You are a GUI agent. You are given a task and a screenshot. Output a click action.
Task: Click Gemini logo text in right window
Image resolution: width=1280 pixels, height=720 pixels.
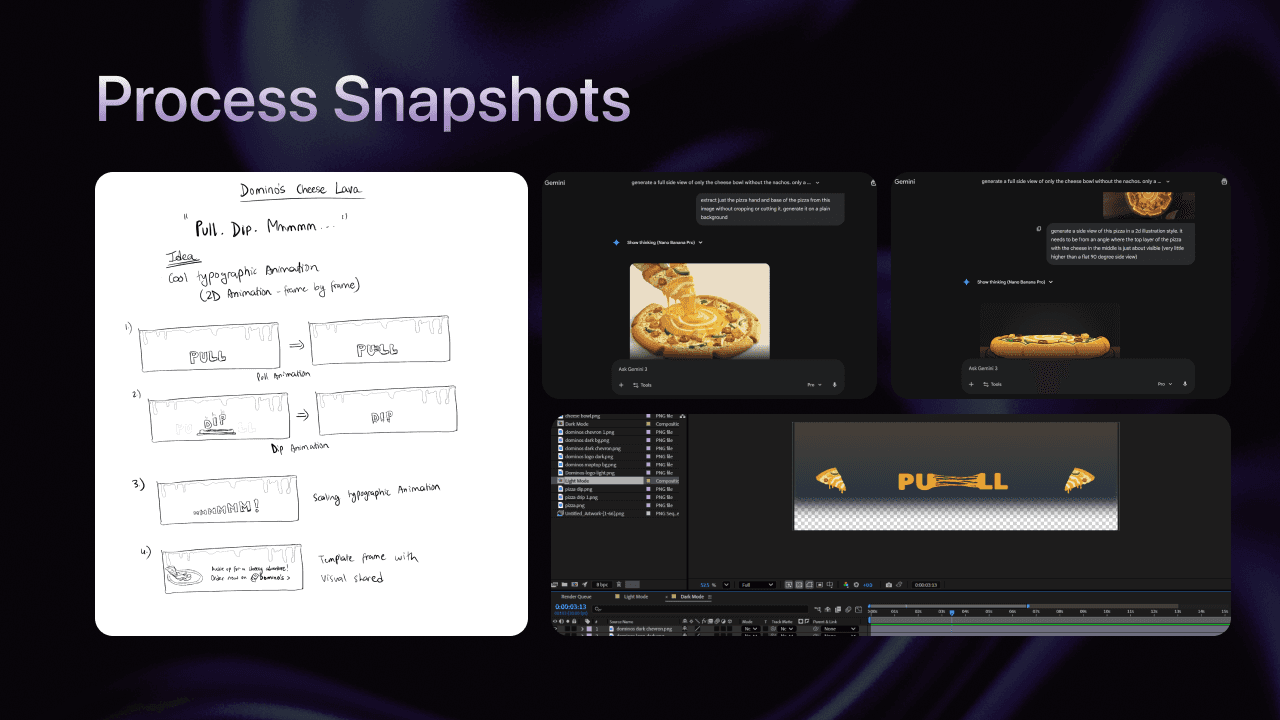904,182
